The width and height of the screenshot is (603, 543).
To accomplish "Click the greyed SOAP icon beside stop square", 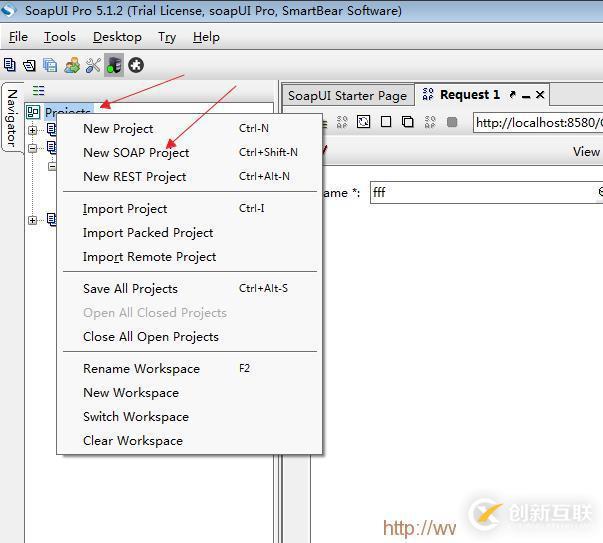I will 430,122.
